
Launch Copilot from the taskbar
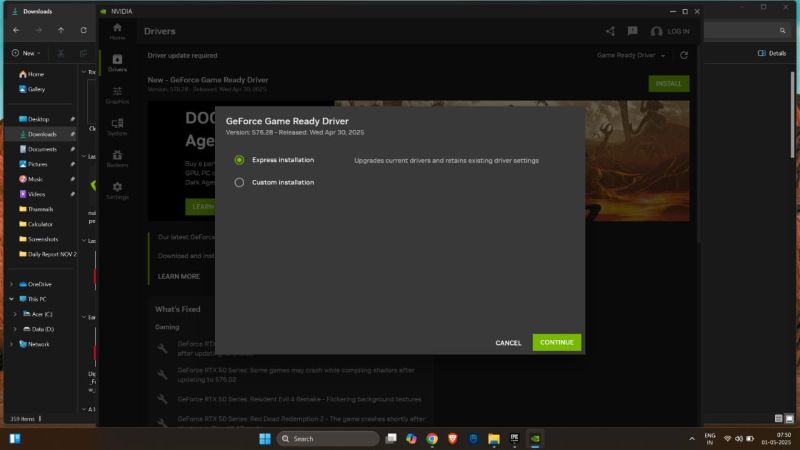click(411, 439)
